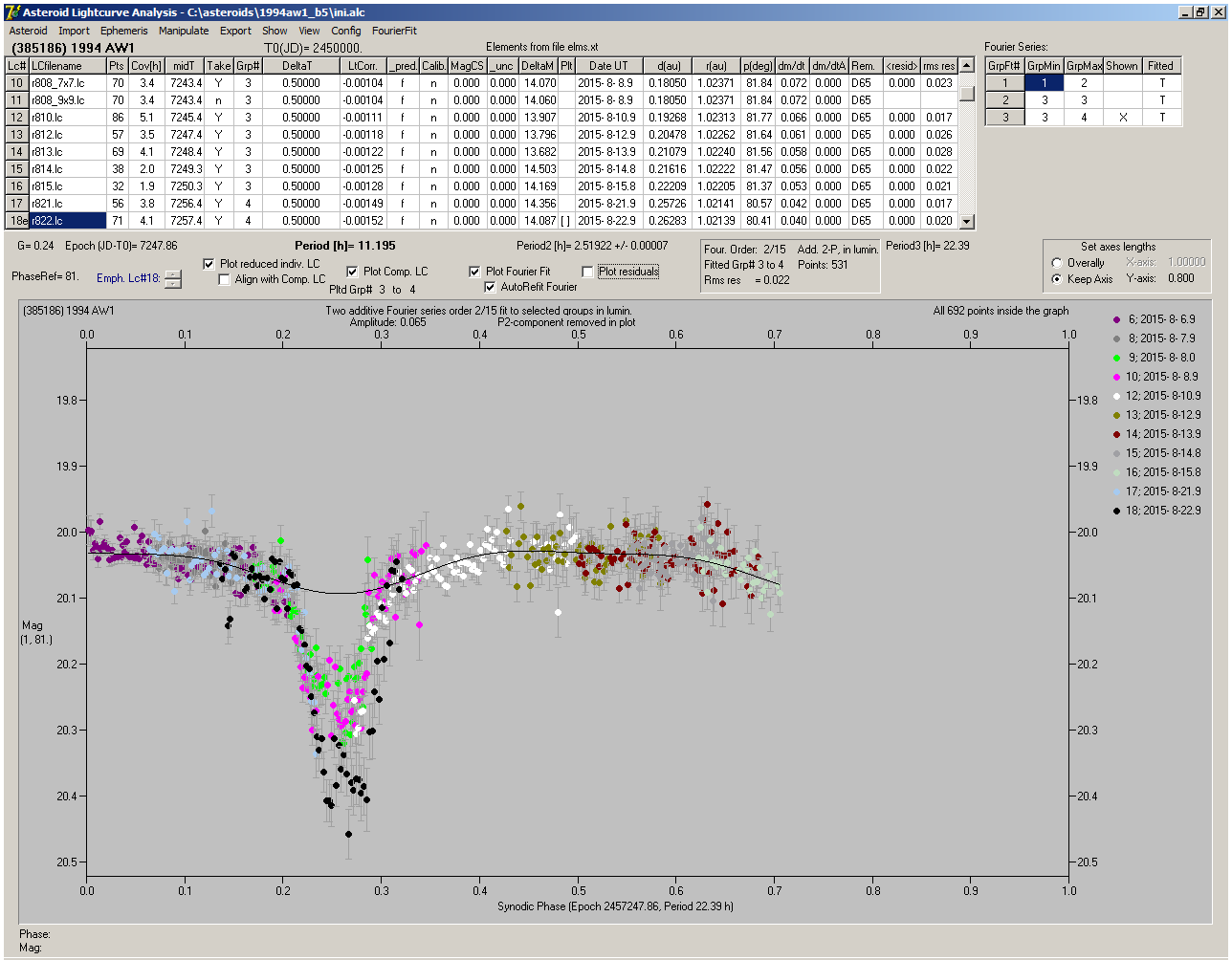
Task: Click the Period [h]= 11.195 label
Action: (344, 246)
